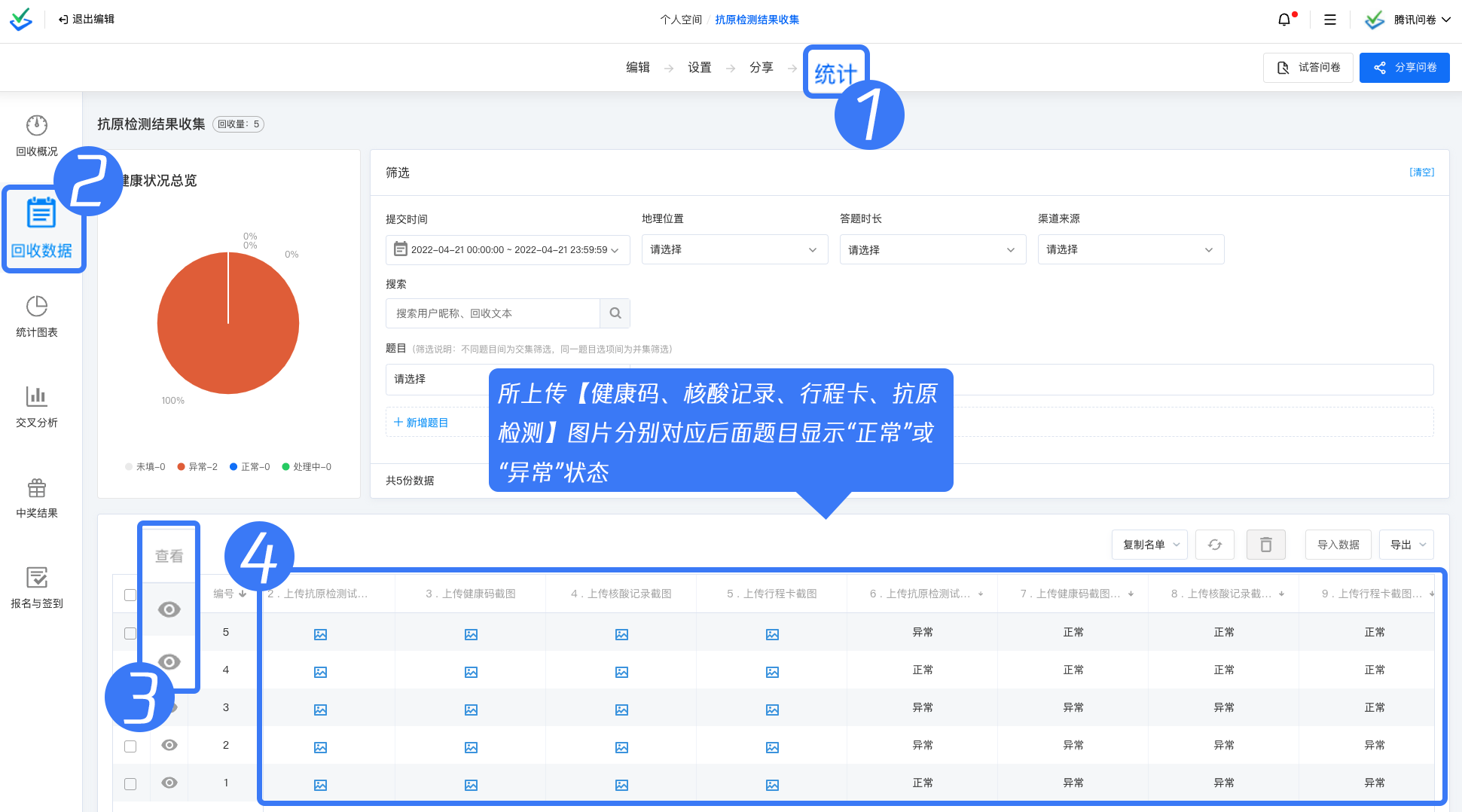
Task: Open row 5 上传核酸记录截图 image icon
Action: pyautogui.click(x=621, y=634)
